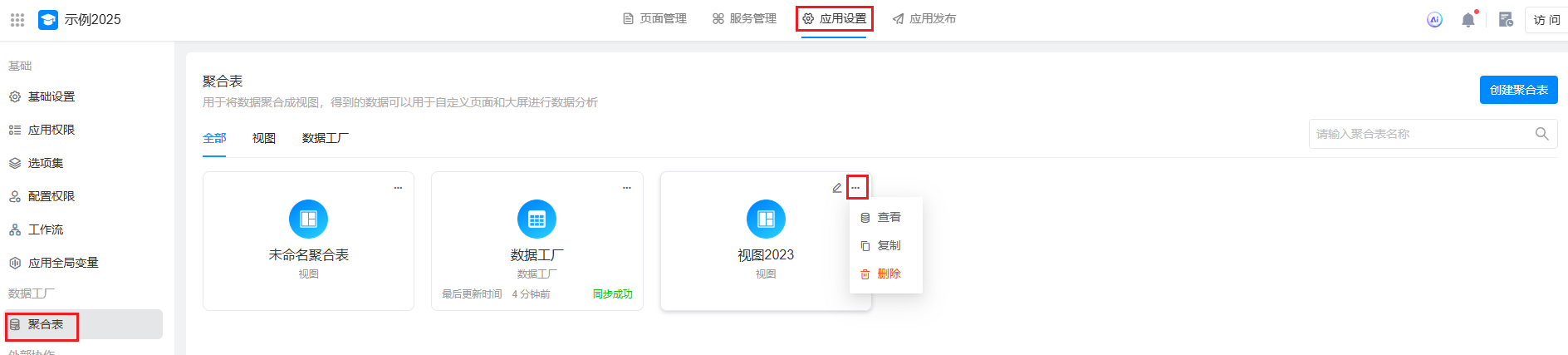Switch to the 视图 tab
The height and width of the screenshot is (355, 1568).
coord(264,138)
